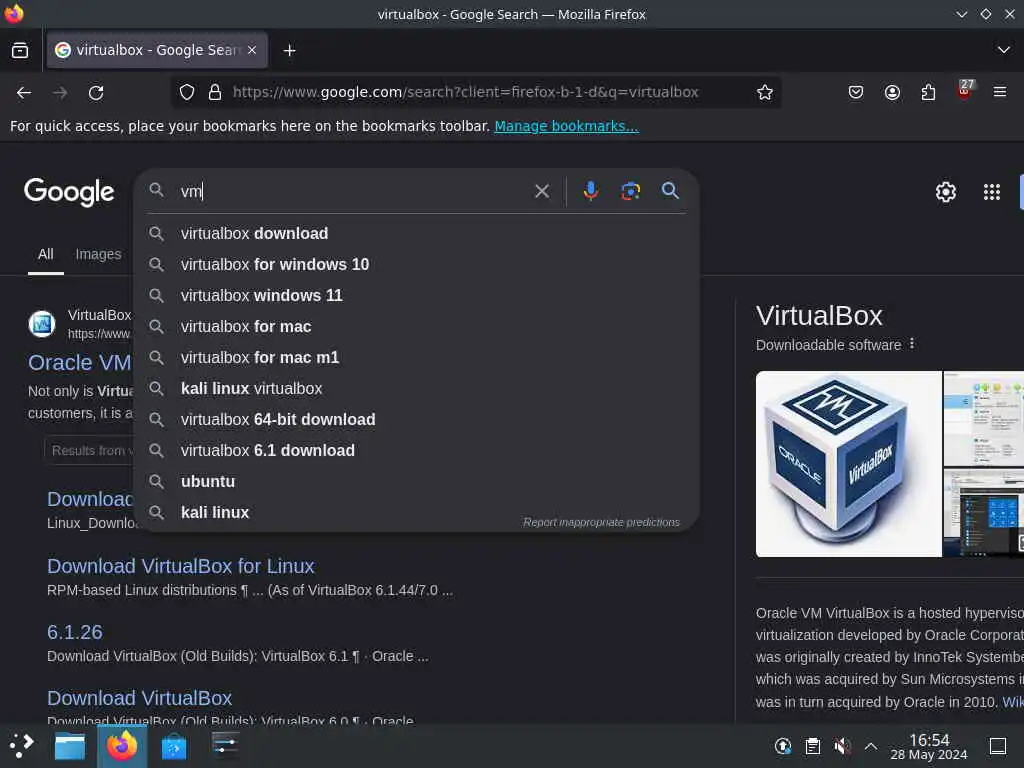The height and width of the screenshot is (768, 1024).
Task: Open System Settings from taskbar
Action: click(x=225, y=745)
